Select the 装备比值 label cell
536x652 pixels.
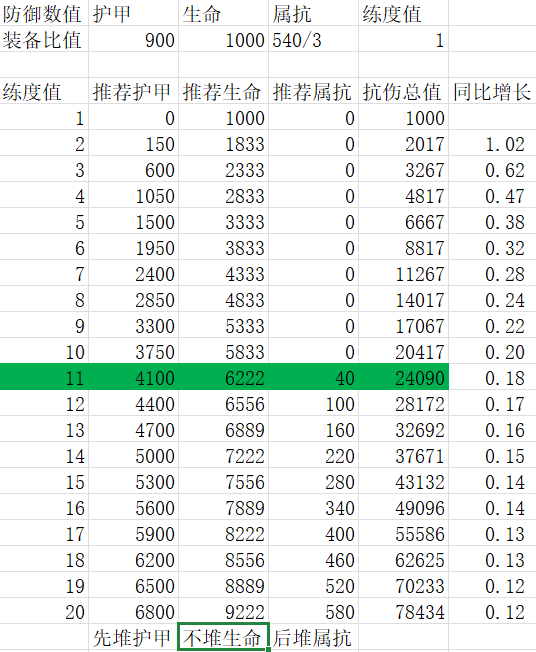point(44,39)
